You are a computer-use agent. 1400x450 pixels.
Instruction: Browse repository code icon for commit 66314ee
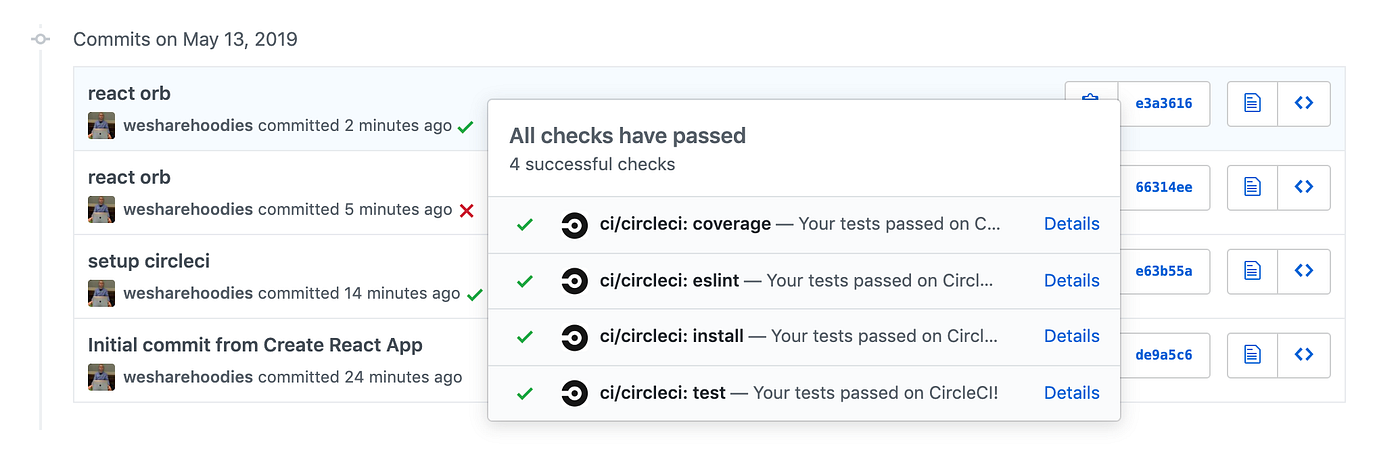pyautogui.click(x=1304, y=187)
